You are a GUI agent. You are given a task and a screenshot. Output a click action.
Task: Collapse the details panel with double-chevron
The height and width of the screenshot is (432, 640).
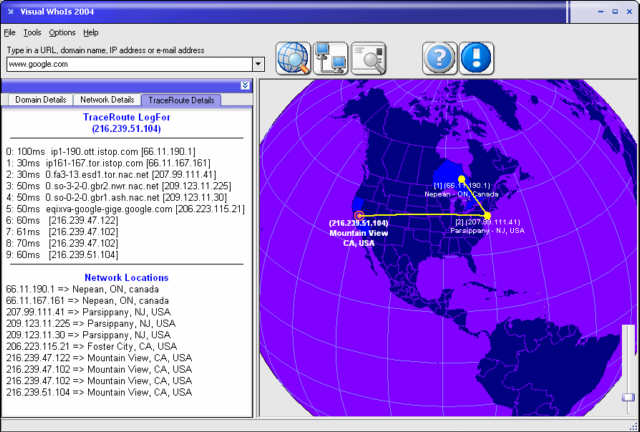(x=245, y=85)
